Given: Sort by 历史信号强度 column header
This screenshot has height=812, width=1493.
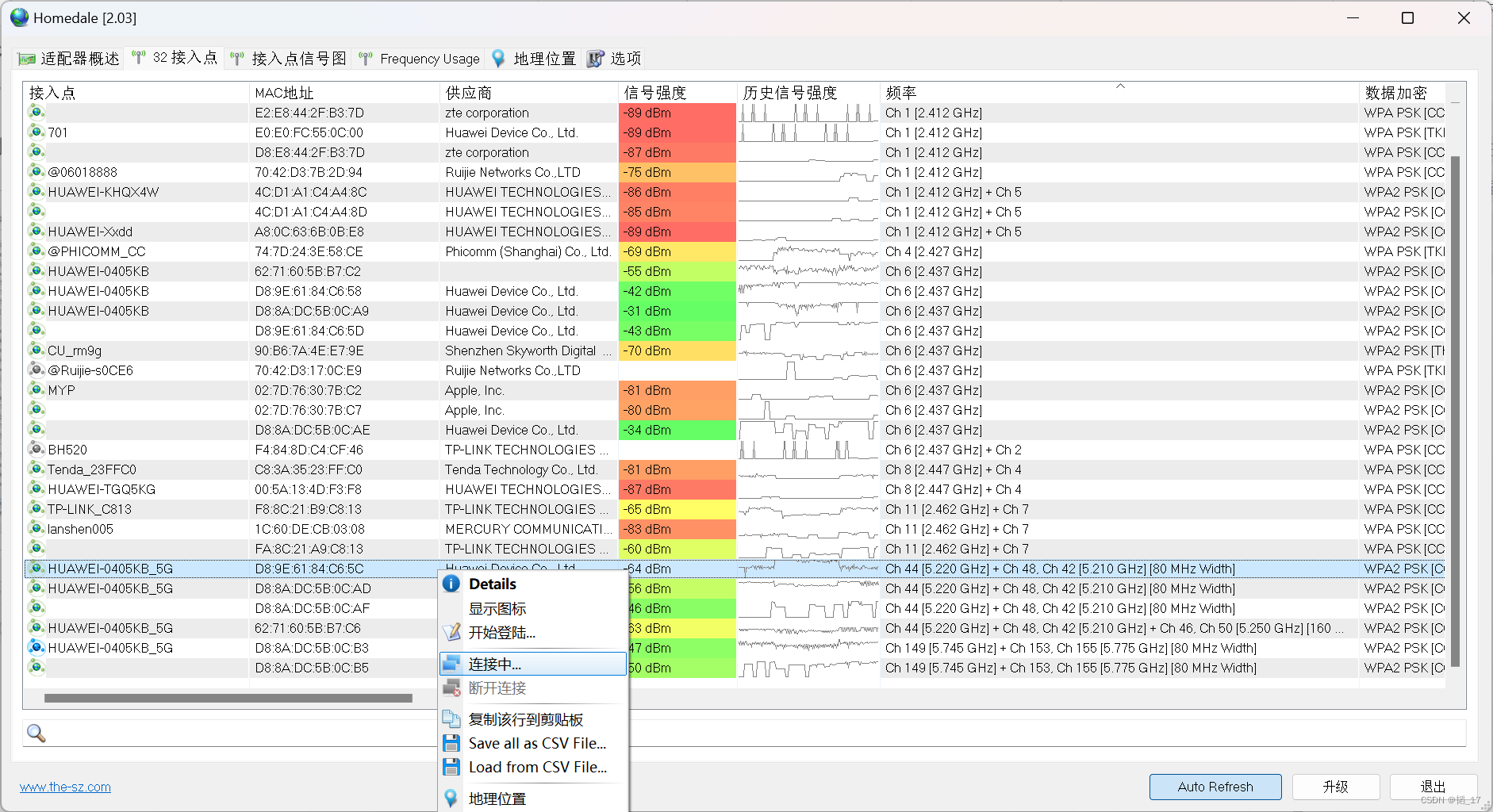Looking at the screenshot, I should (x=808, y=93).
